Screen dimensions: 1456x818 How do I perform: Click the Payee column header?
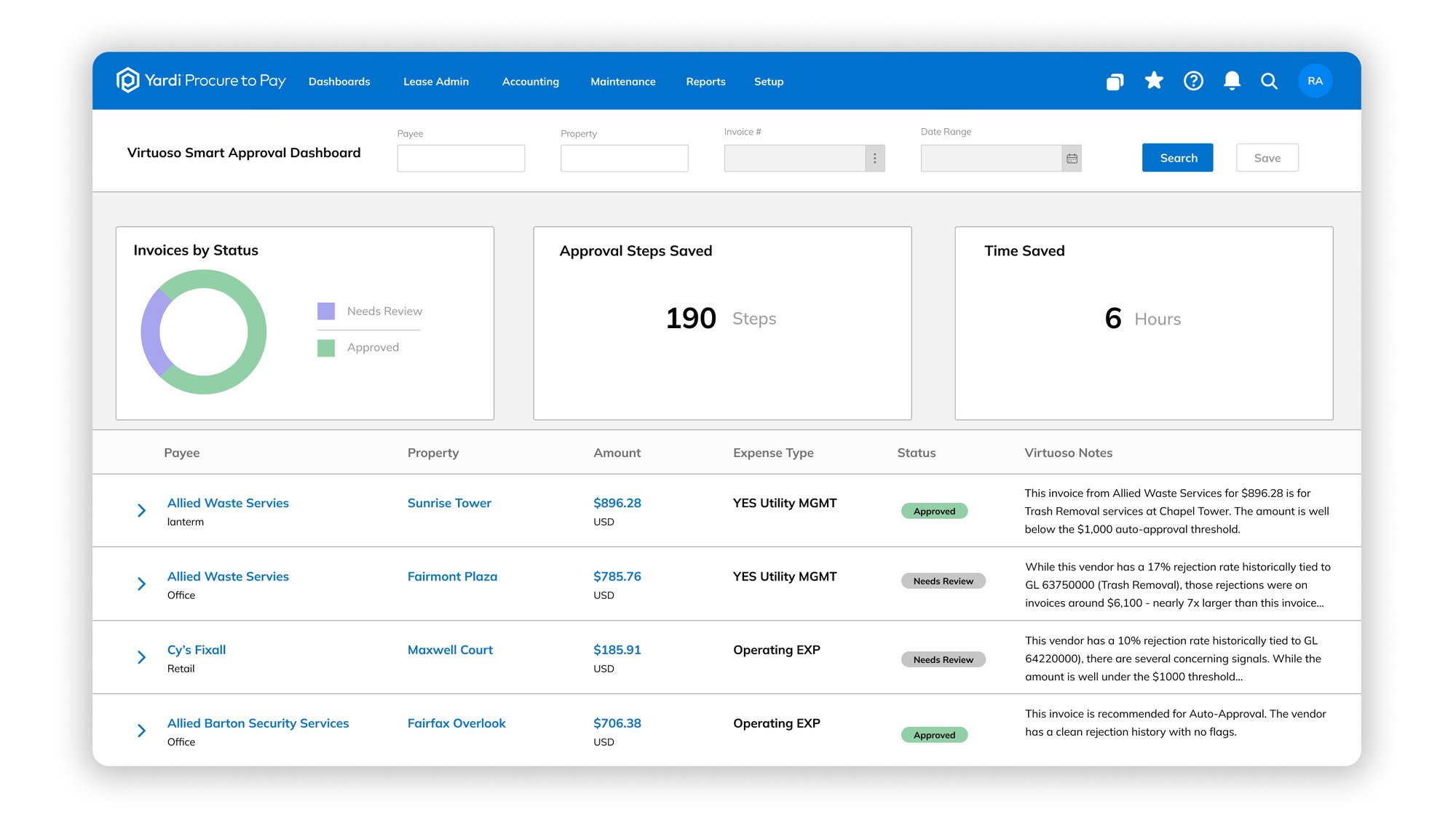[x=182, y=453]
